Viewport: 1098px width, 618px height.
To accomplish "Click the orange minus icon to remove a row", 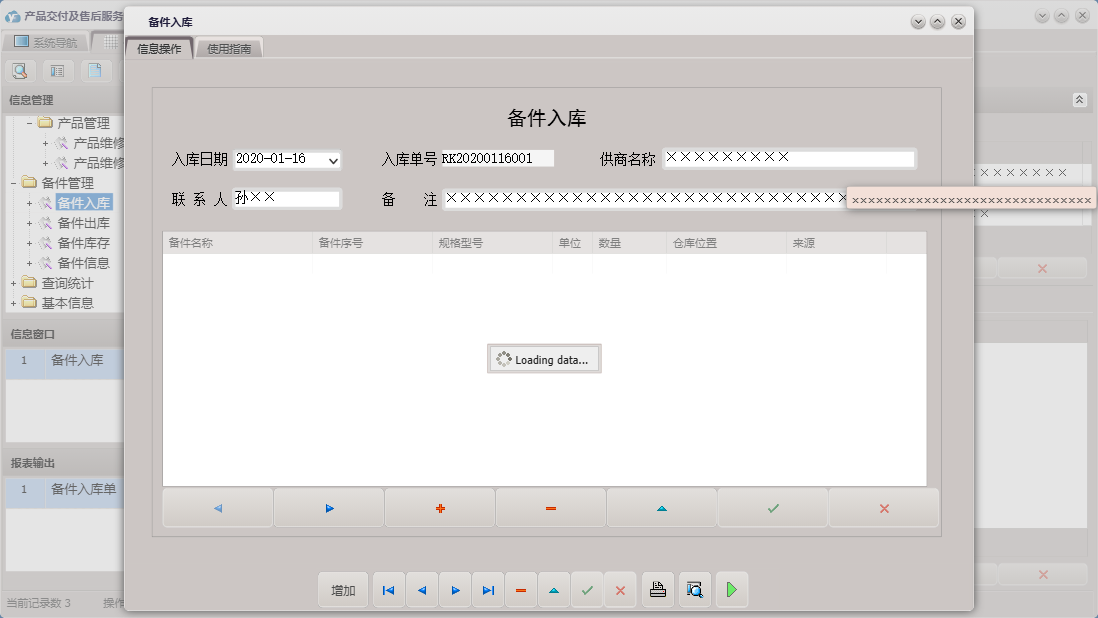I will click(550, 508).
